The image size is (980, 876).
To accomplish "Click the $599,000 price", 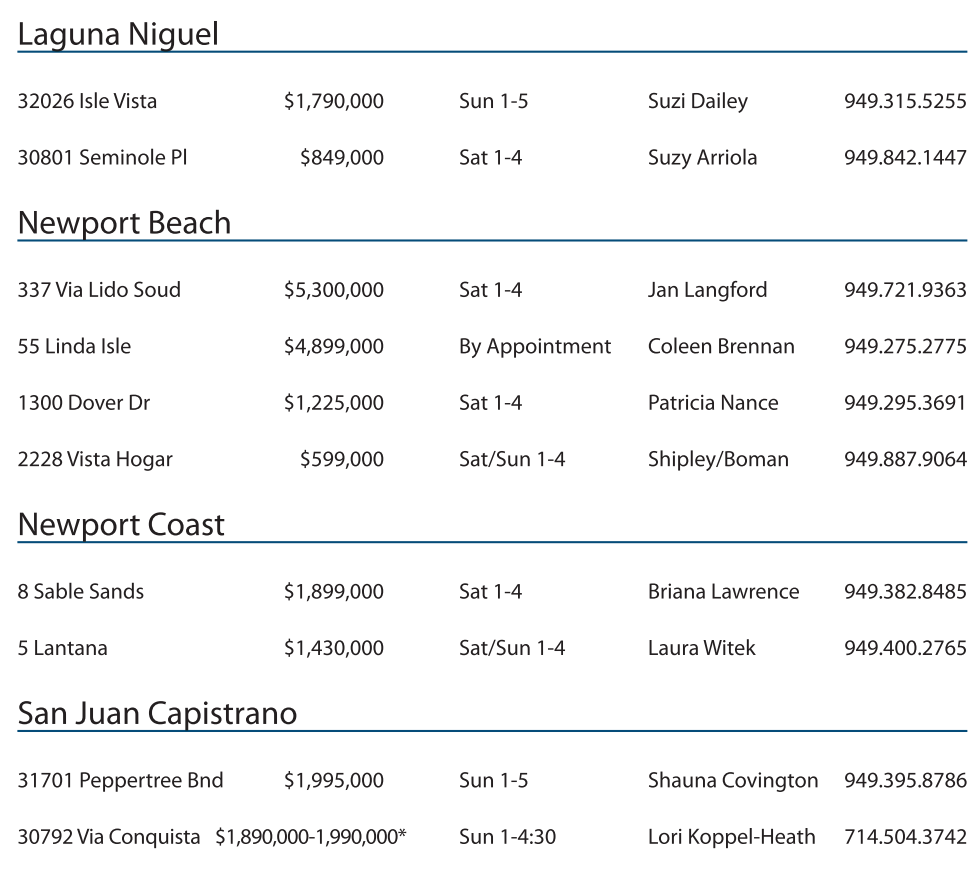I will (x=341, y=459).
